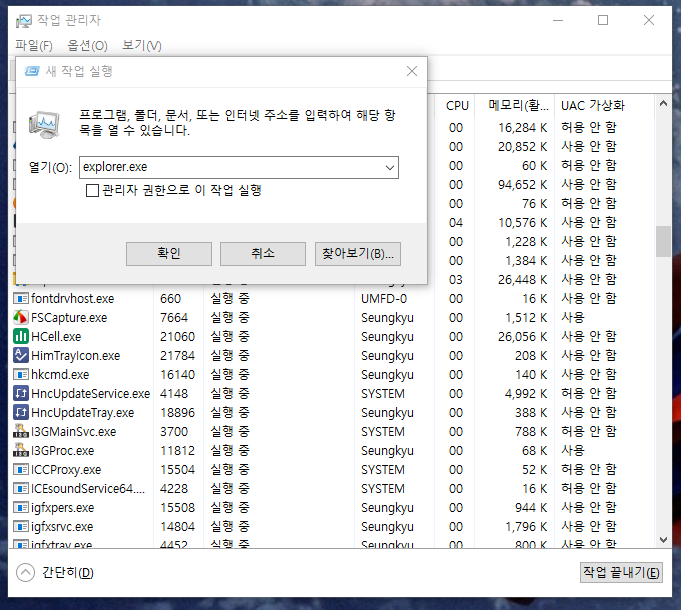Sort by the CPU column header

pyautogui.click(x=455, y=106)
